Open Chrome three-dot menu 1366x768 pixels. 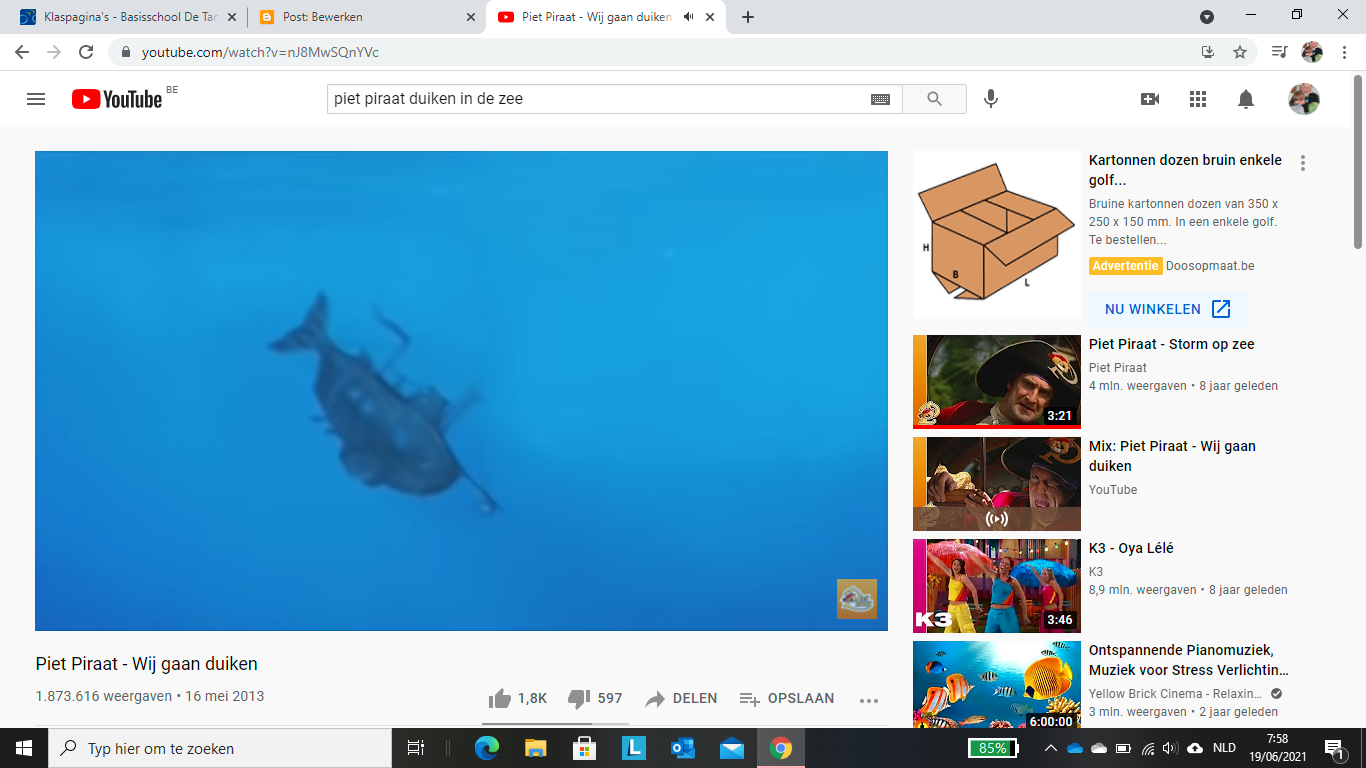(x=1345, y=52)
